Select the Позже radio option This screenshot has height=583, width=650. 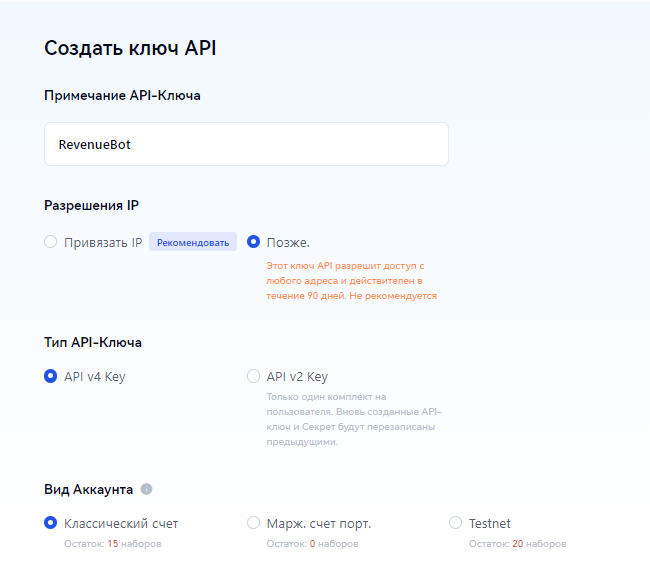pyautogui.click(x=253, y=242)
